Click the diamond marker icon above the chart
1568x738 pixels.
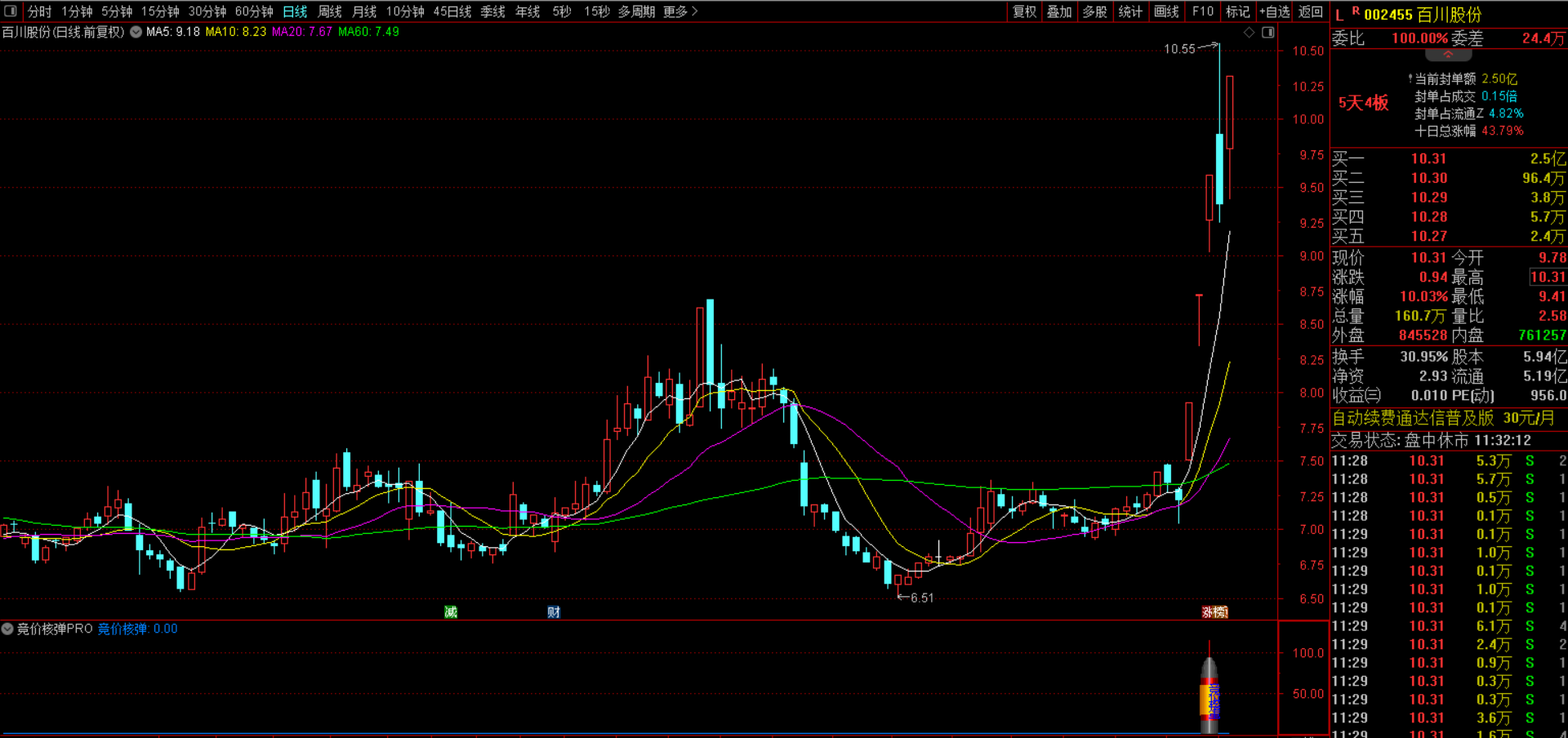point(1249,33)
